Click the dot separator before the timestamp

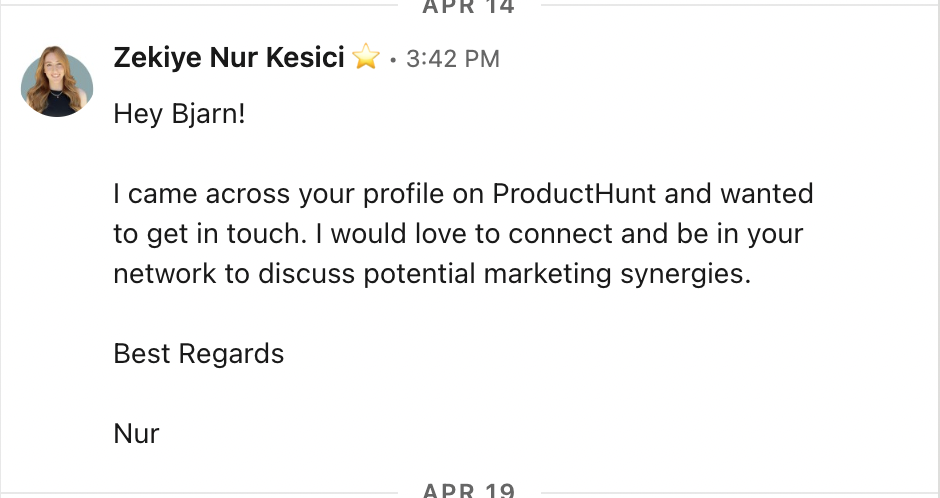[393, 60]
